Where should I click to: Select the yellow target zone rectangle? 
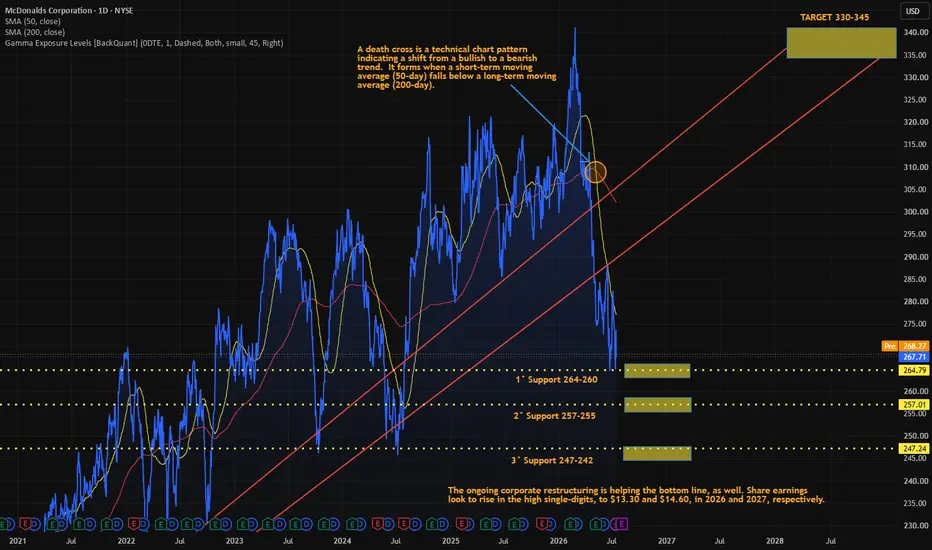pyautogui.click(x=841, y=43)
